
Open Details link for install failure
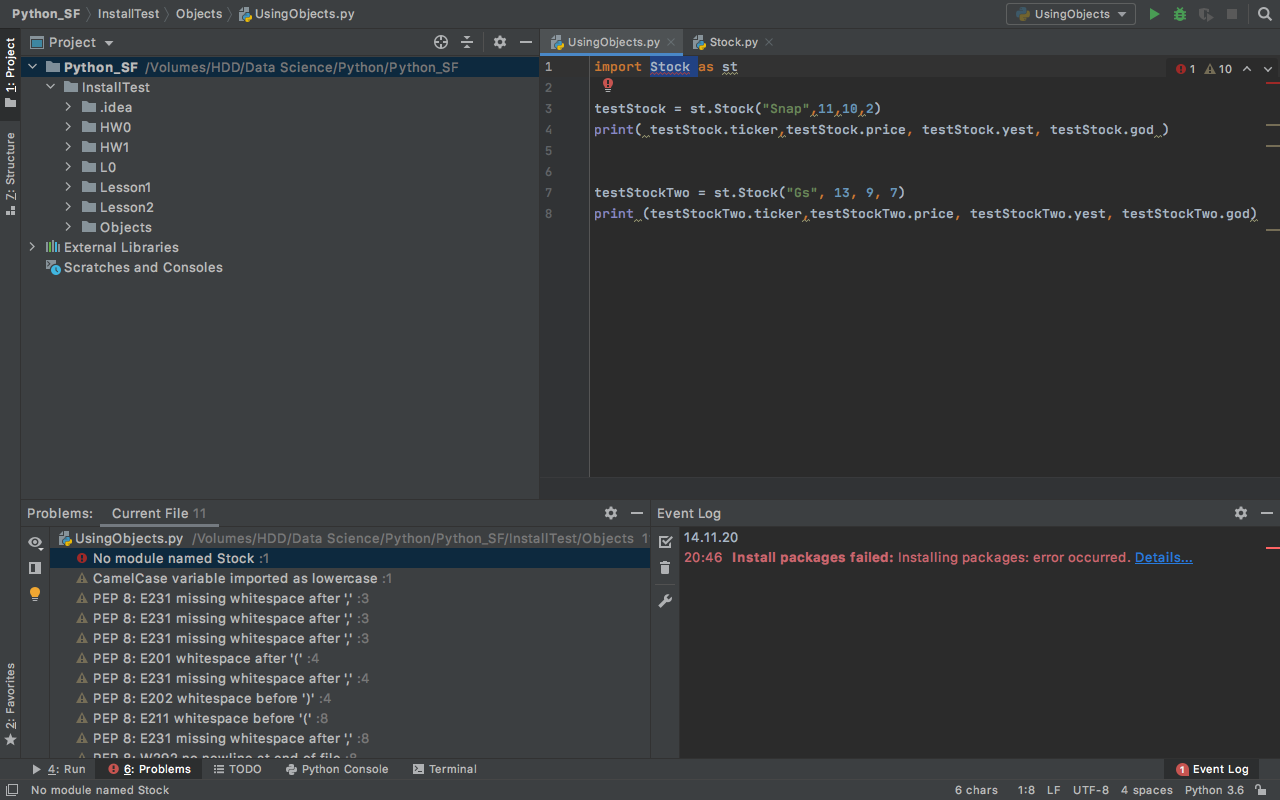point(1163,557)
